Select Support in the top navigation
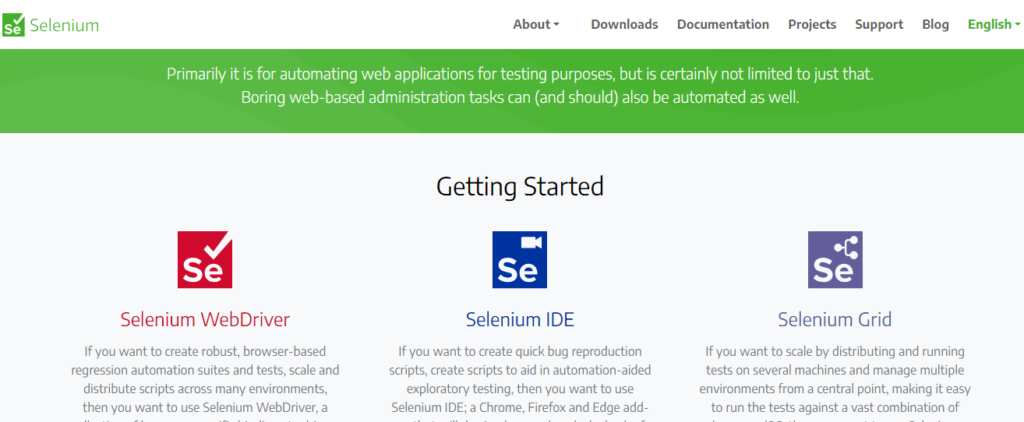This screenshot has width=1024, height=422. (879, 25)
